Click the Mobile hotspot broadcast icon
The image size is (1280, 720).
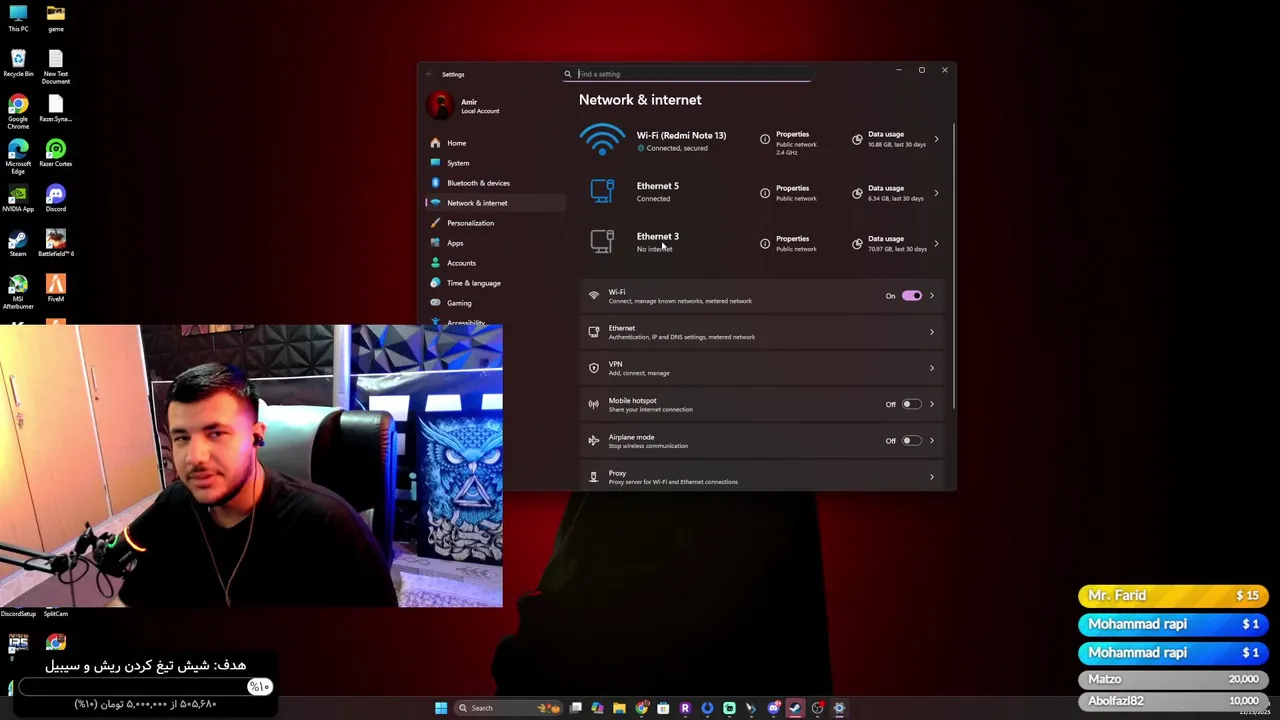point(594,404)
